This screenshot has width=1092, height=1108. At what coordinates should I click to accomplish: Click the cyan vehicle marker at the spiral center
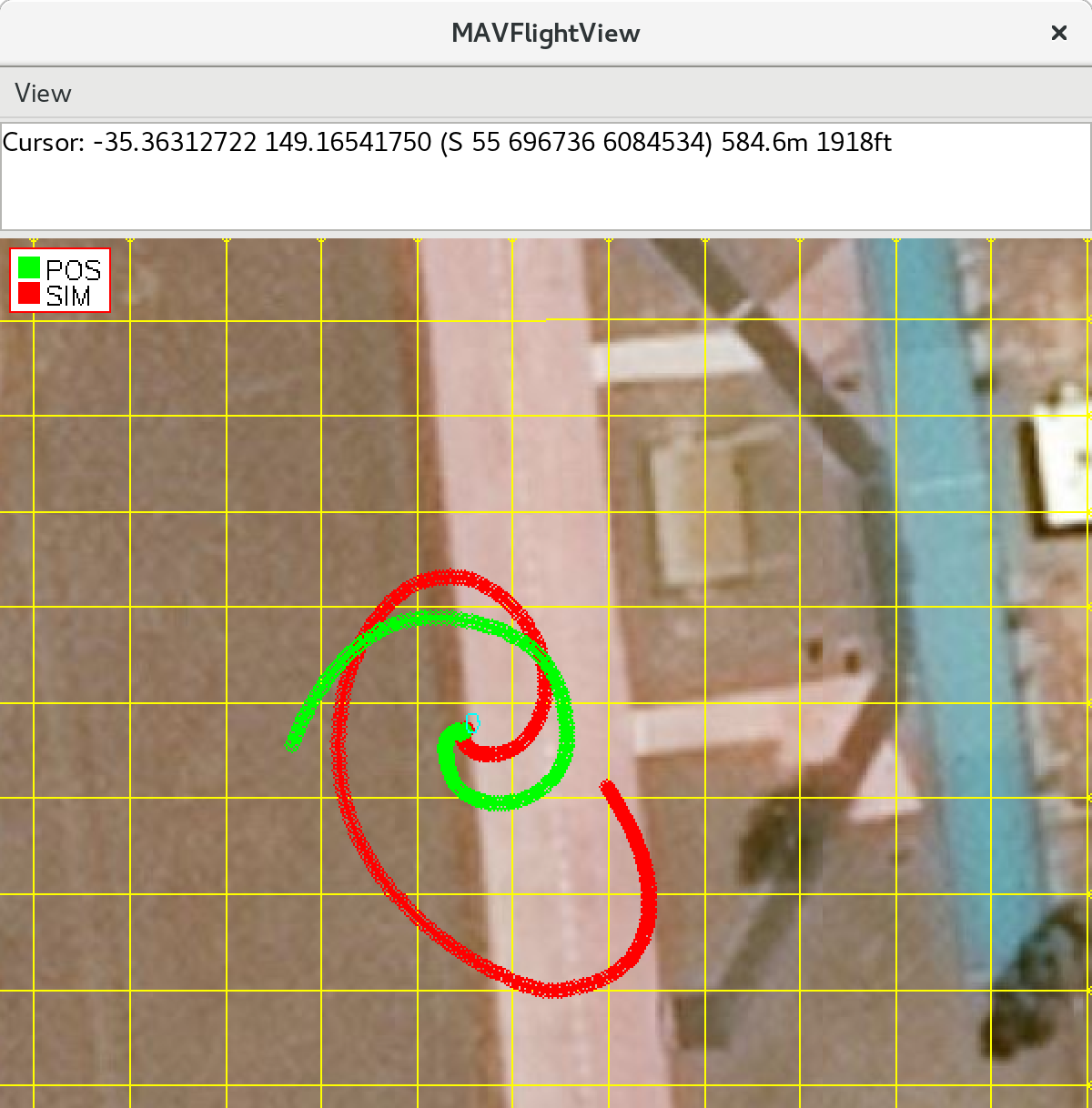tap(472, 722)
